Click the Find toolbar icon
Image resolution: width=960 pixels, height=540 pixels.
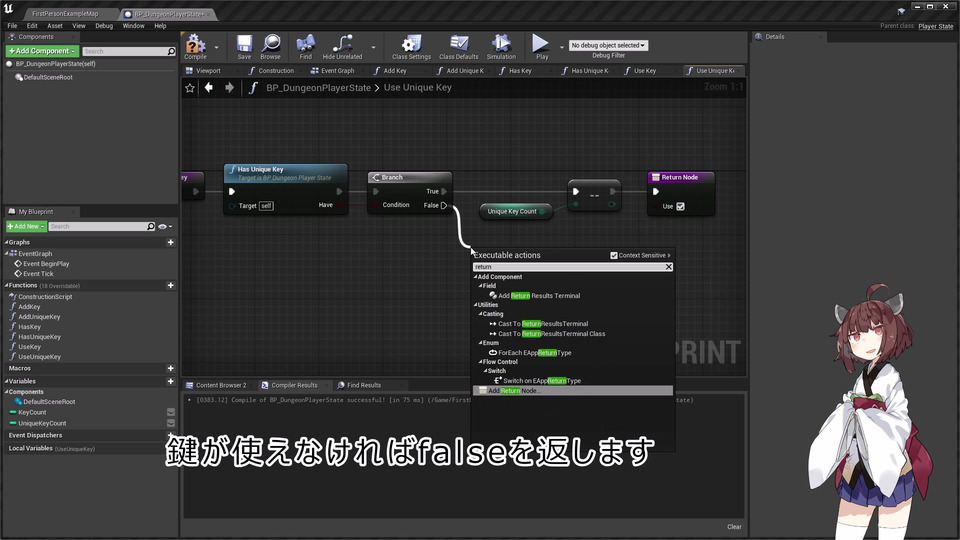click(306, 45)
